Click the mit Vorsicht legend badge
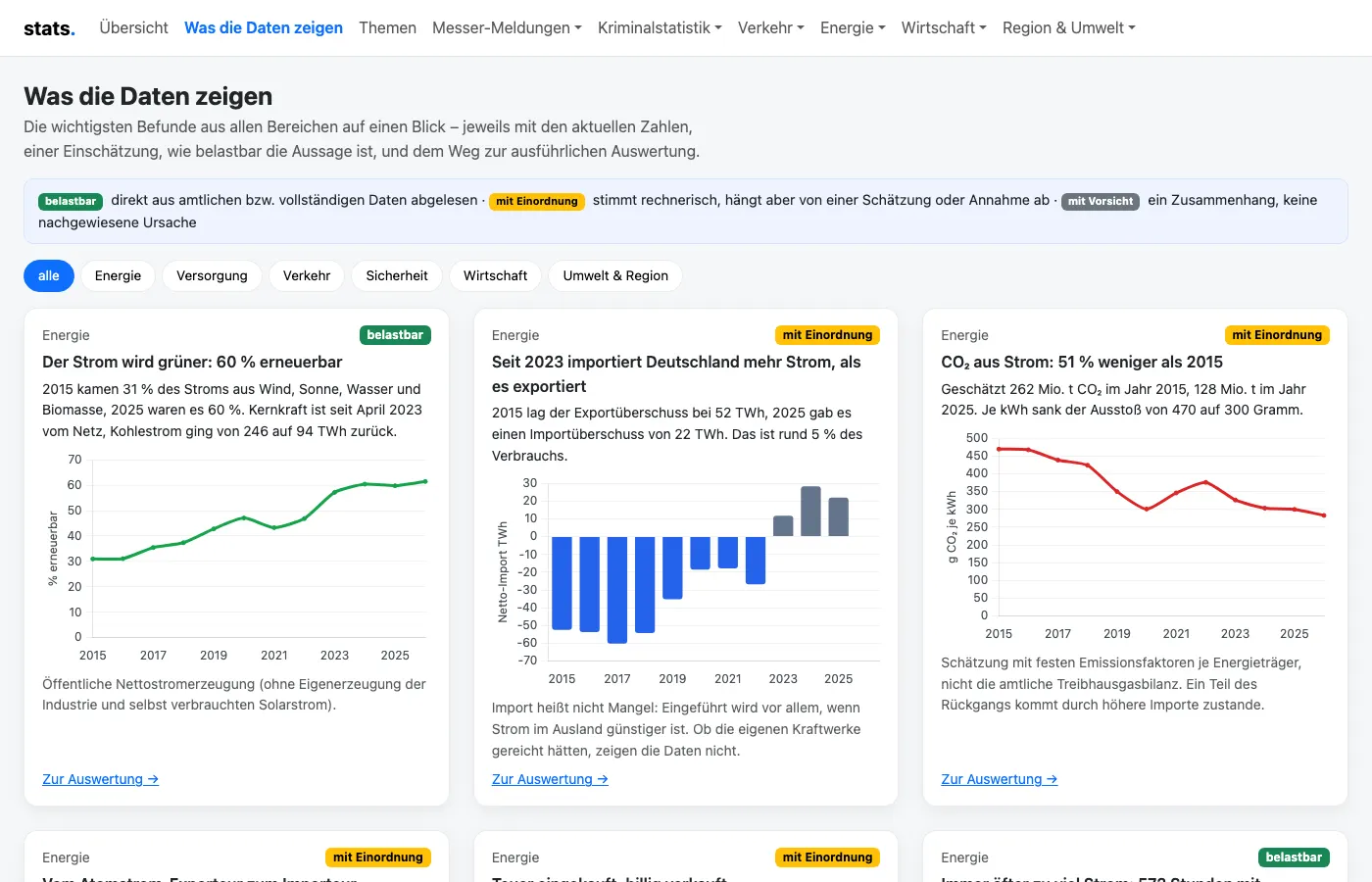The height and width of the screenshot is (882, 1372). (1101, 201)
